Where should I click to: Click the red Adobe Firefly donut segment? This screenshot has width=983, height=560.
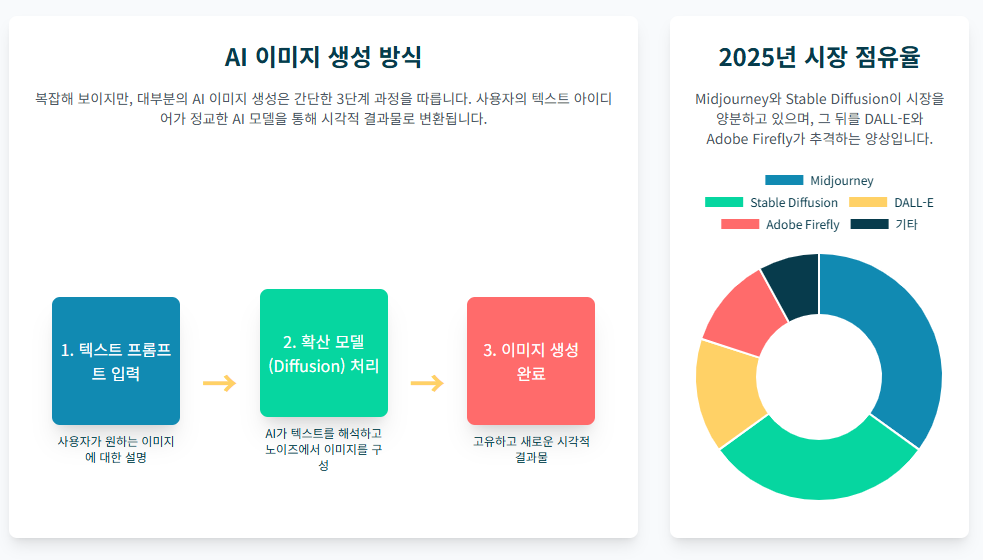coord(747,312)
